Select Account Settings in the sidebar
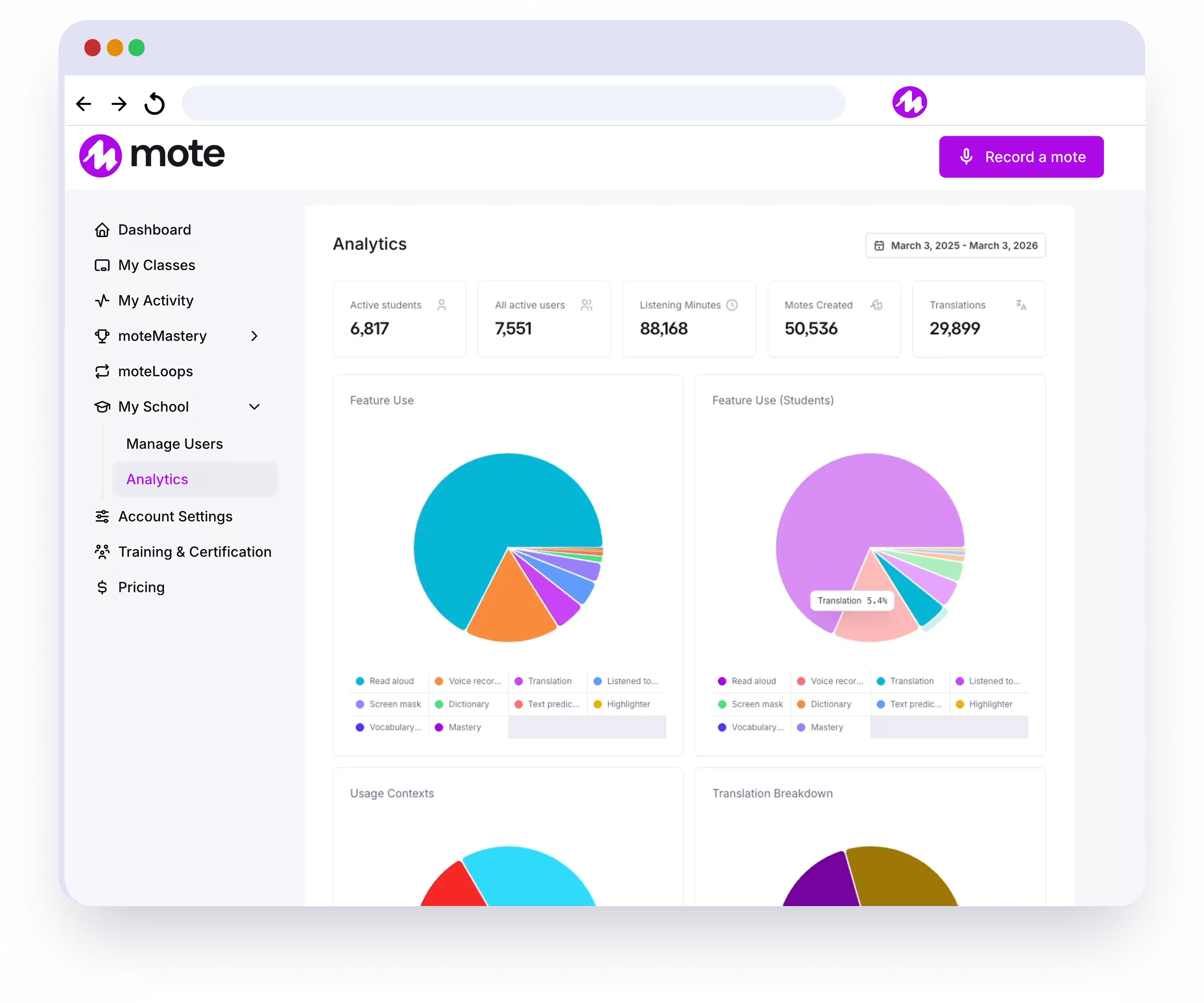Viewport: 1204px width, 1003px height. click(x=175, y=517)
